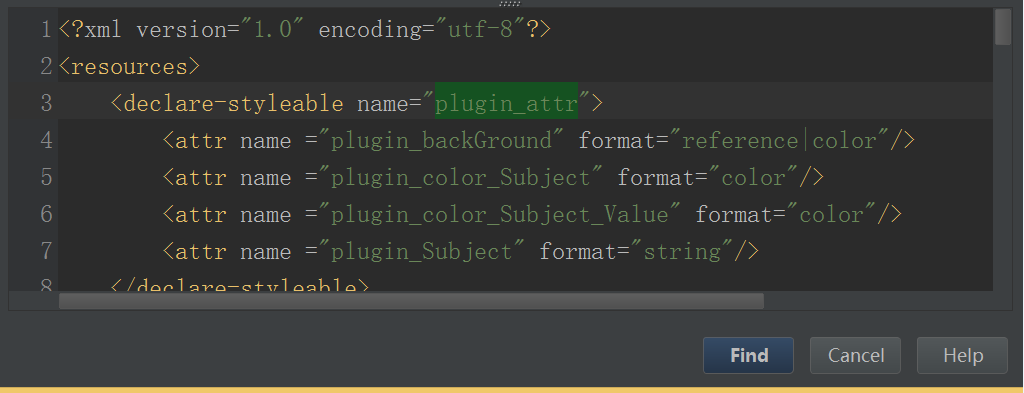Click the Cancel button
Screen dimensions: 1024x393
pyautogui.click(x=856, y=355)
